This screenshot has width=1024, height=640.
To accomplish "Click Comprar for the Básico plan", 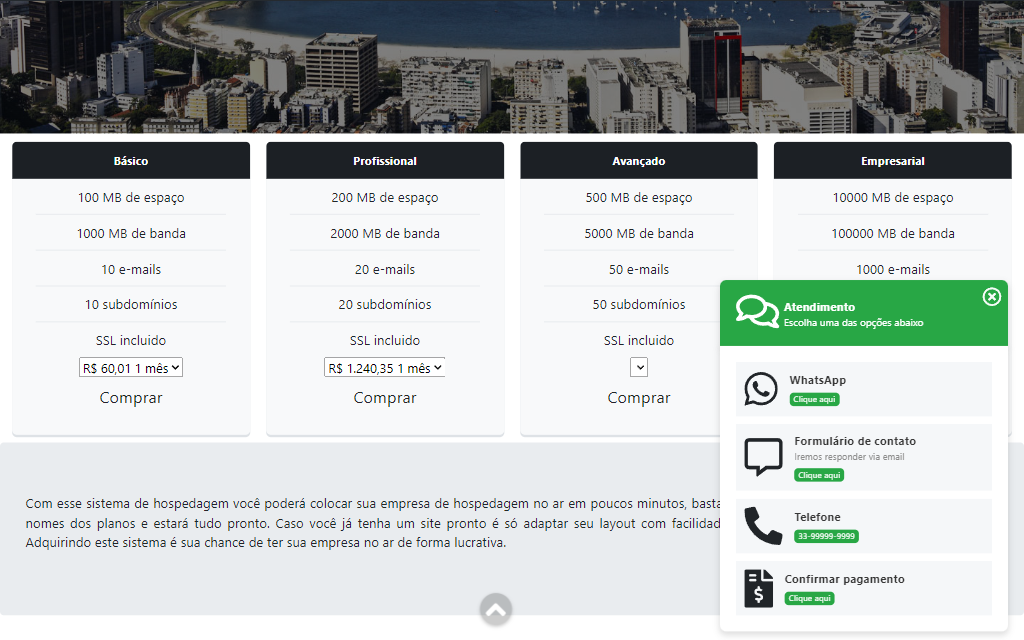I will [x=131, y=398].
